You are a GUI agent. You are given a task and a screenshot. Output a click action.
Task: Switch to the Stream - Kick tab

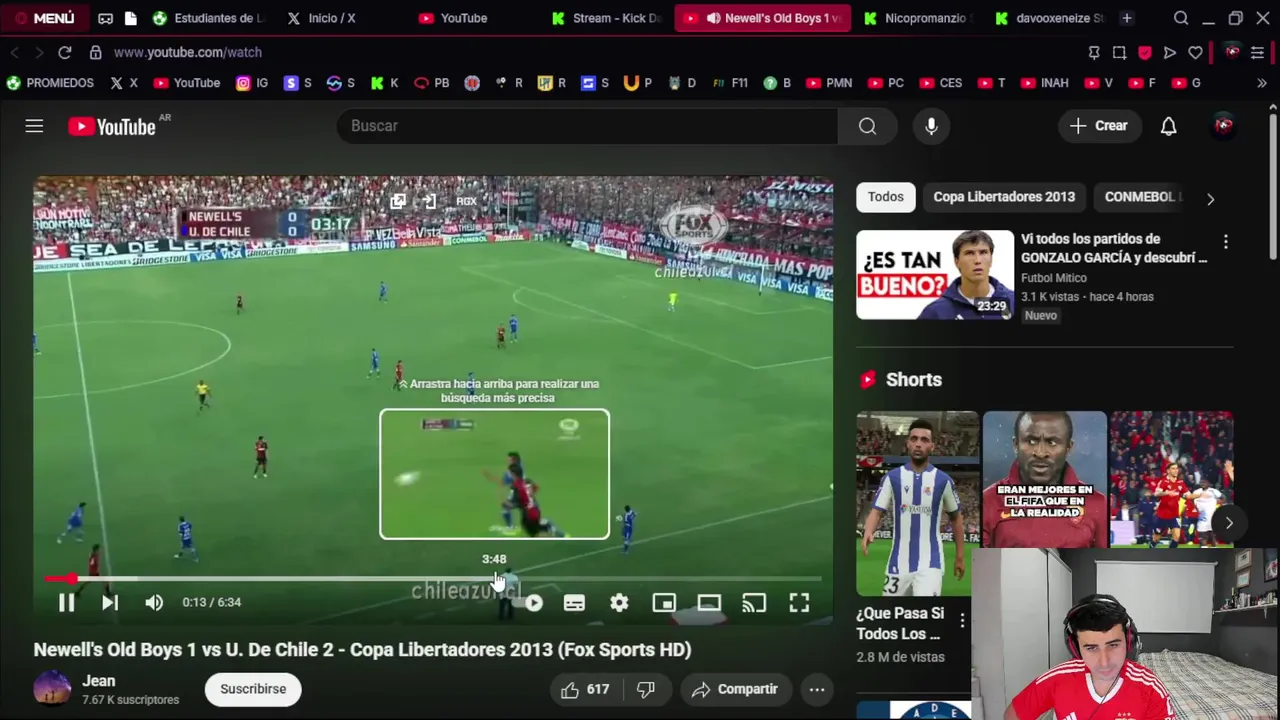pyautogui.click(x=607, y=18)
